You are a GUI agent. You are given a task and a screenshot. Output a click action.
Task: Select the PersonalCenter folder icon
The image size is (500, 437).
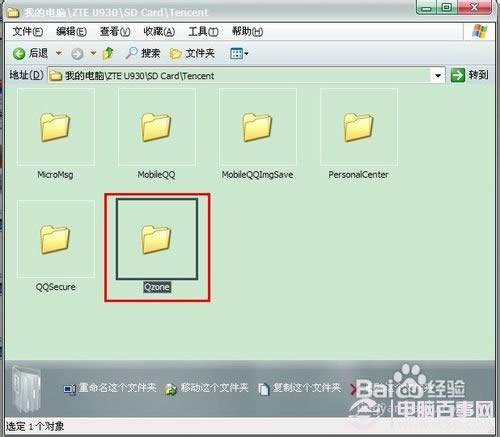tap(359, 127)
